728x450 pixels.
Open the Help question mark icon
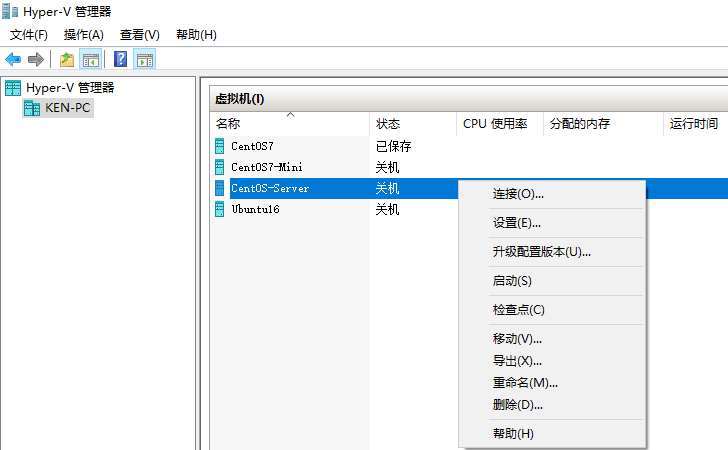pos(120,59)
